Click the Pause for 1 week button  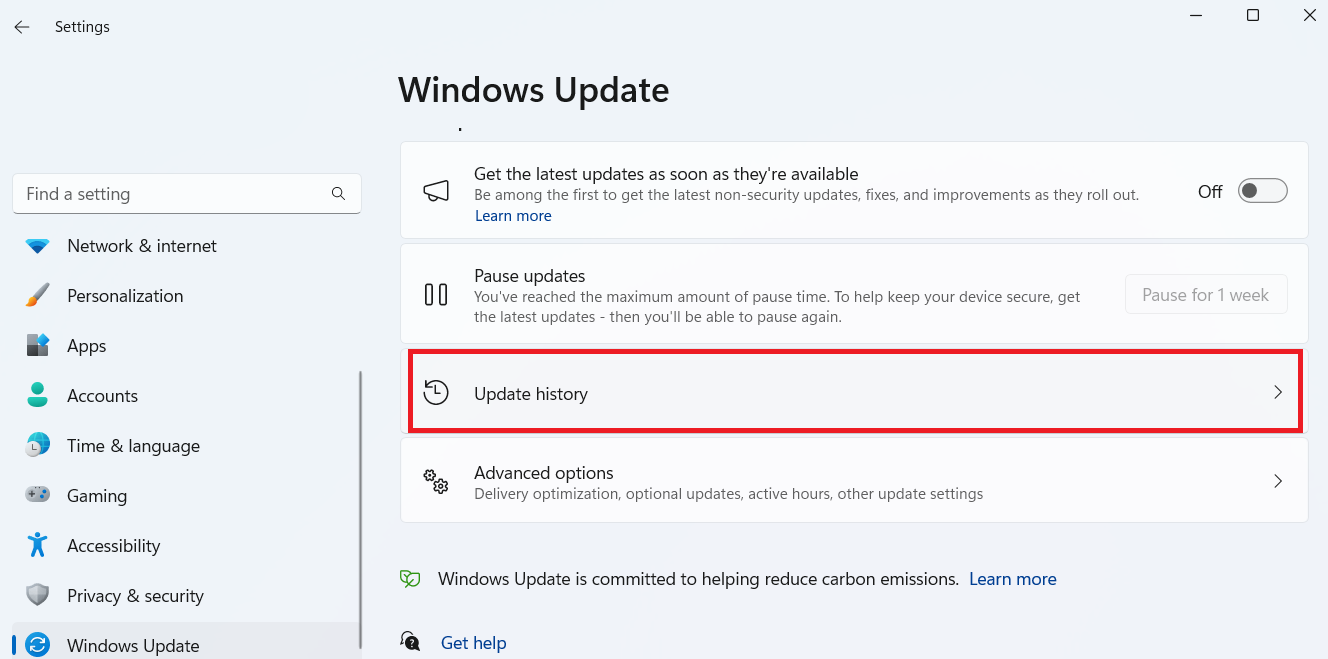pyautogui.click(x=1206, y=295)
